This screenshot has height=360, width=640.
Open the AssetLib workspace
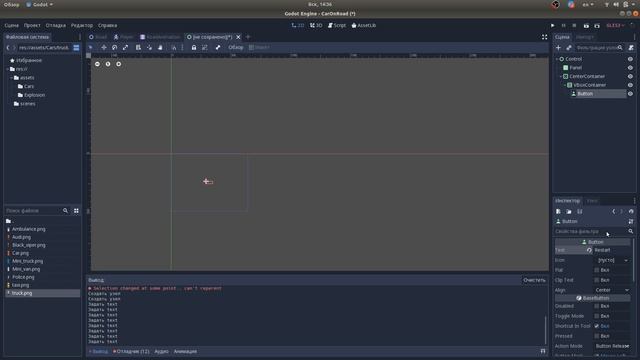[364, 25]
